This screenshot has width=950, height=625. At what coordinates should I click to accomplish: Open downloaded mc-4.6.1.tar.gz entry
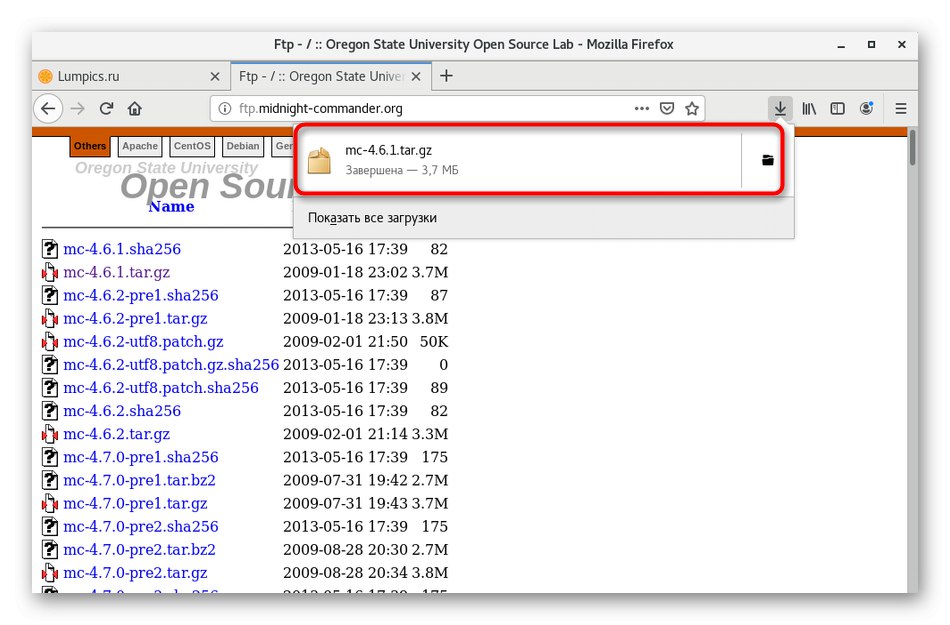518,160
